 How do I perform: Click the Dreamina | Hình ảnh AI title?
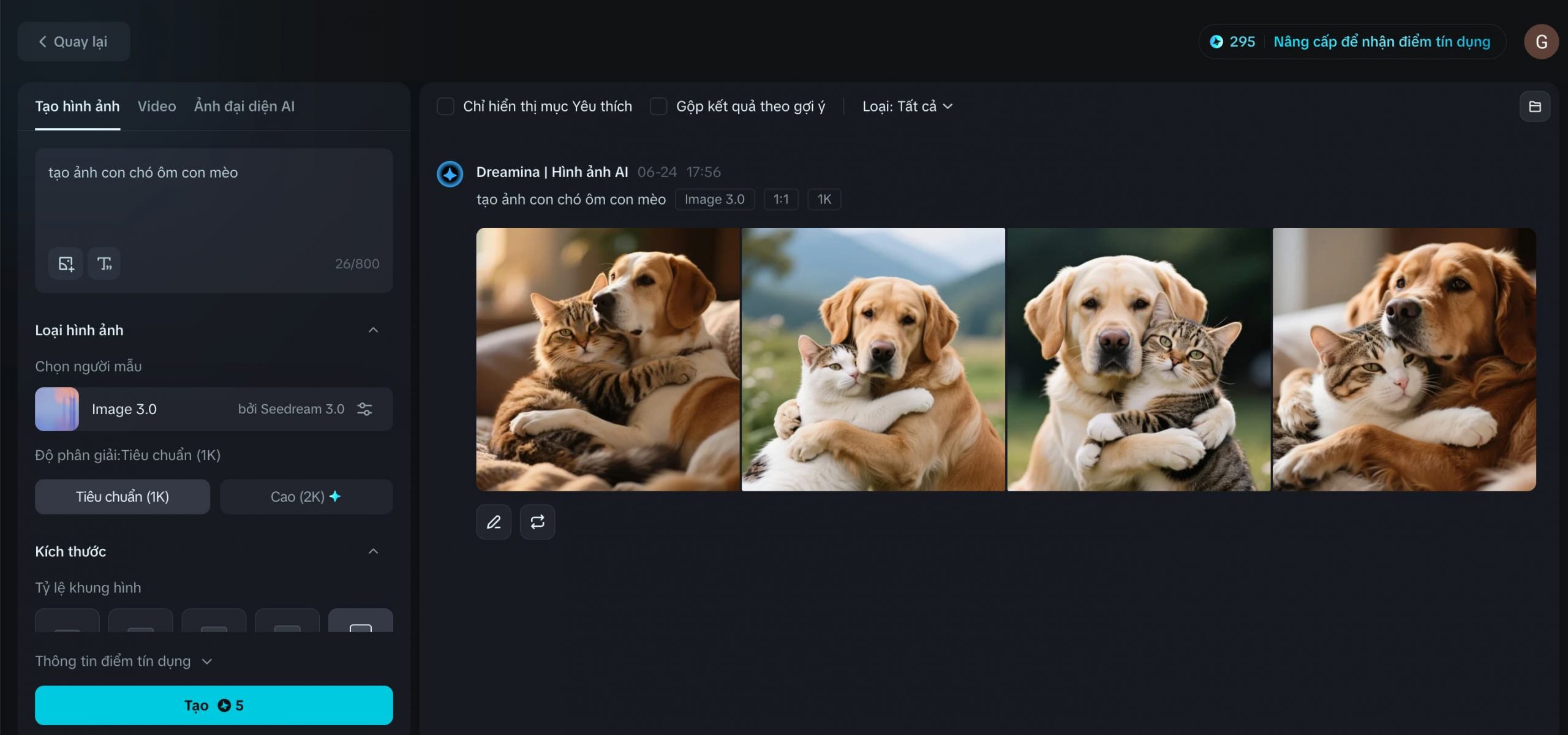[552, 172]
